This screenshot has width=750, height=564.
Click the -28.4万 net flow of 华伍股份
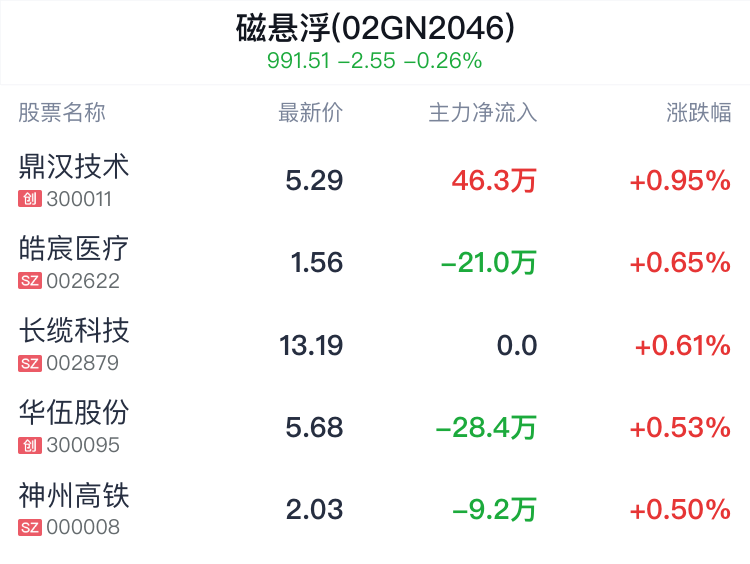[486, 428]
